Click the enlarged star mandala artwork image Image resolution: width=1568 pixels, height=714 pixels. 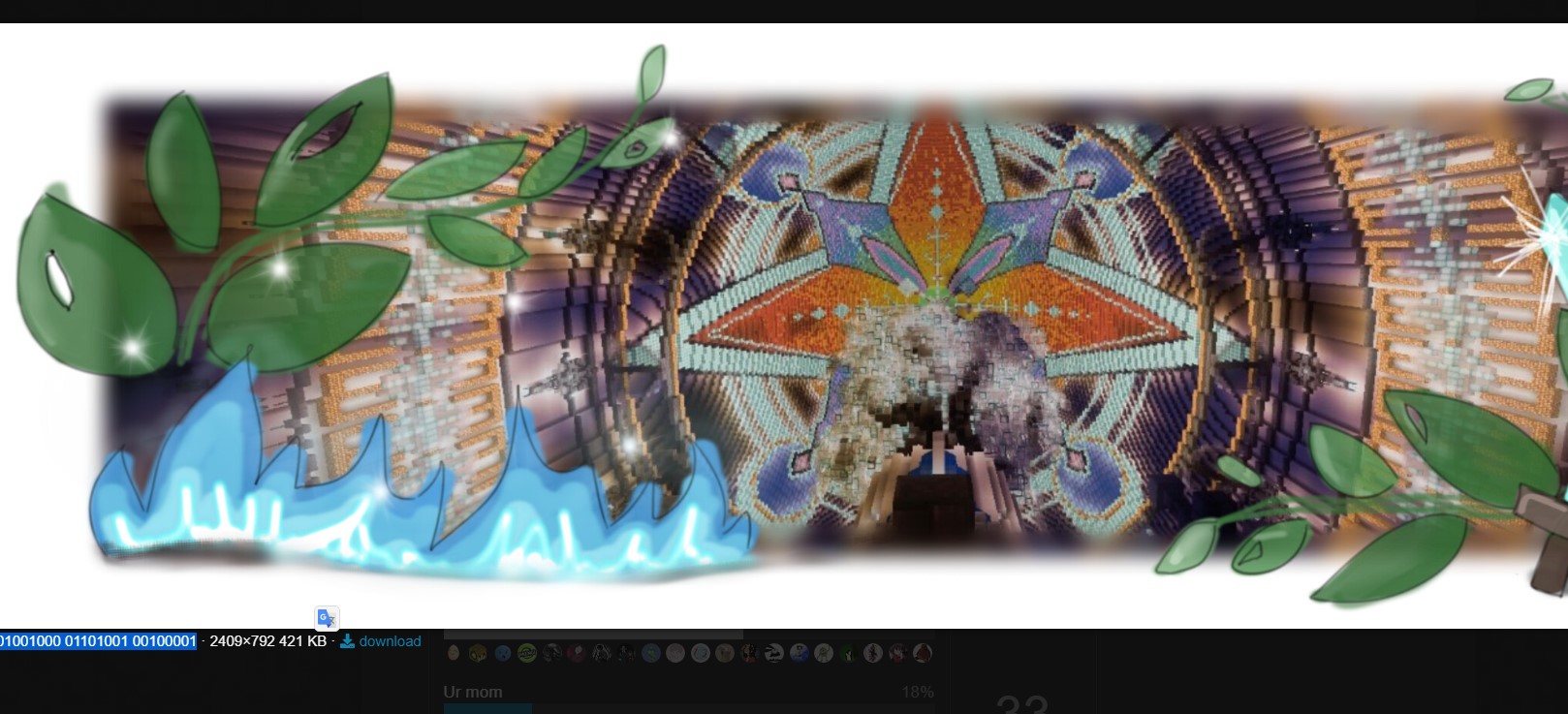[x=784, y=326]
